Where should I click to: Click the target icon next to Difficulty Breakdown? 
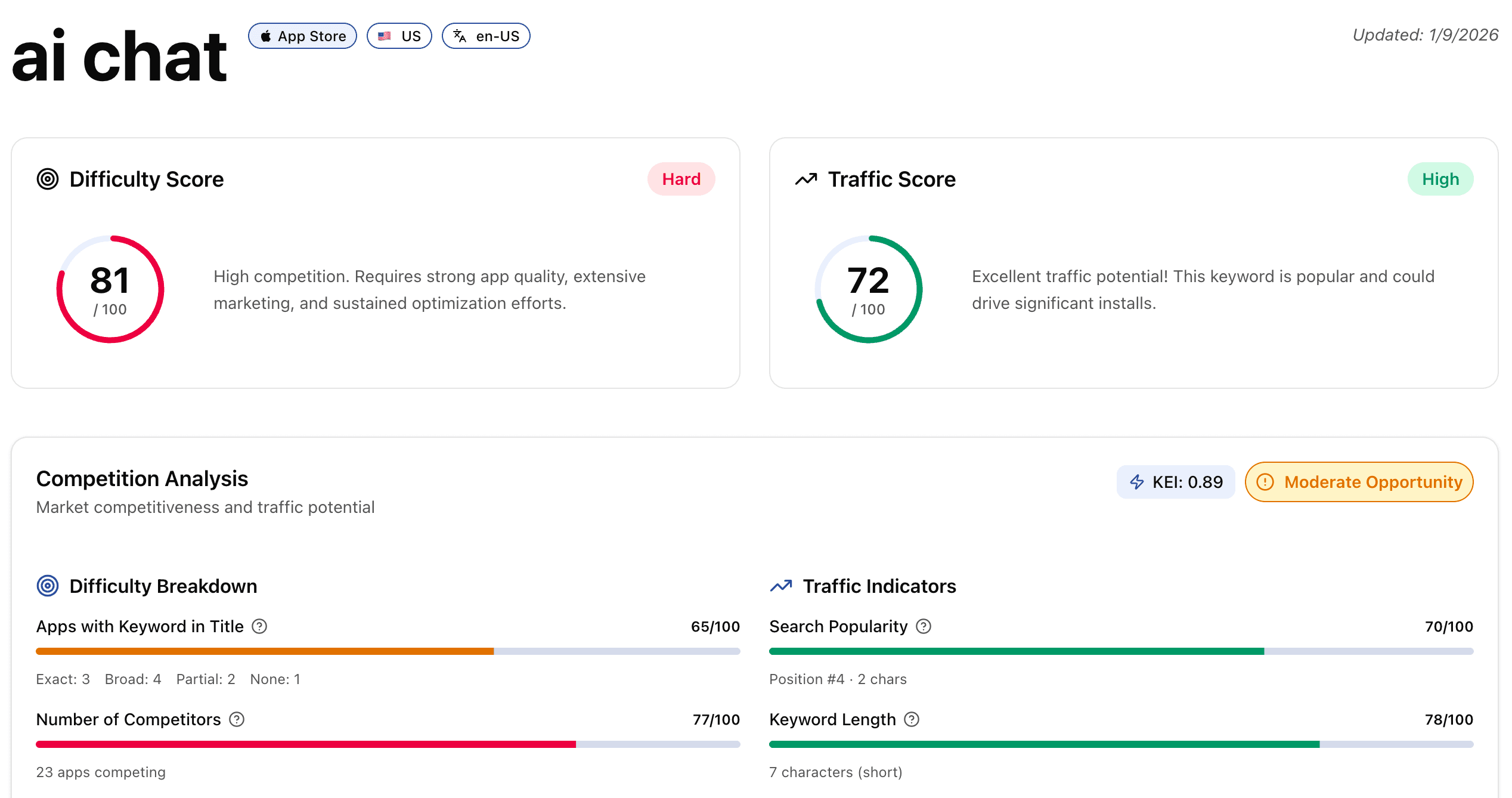click(47, 586)
